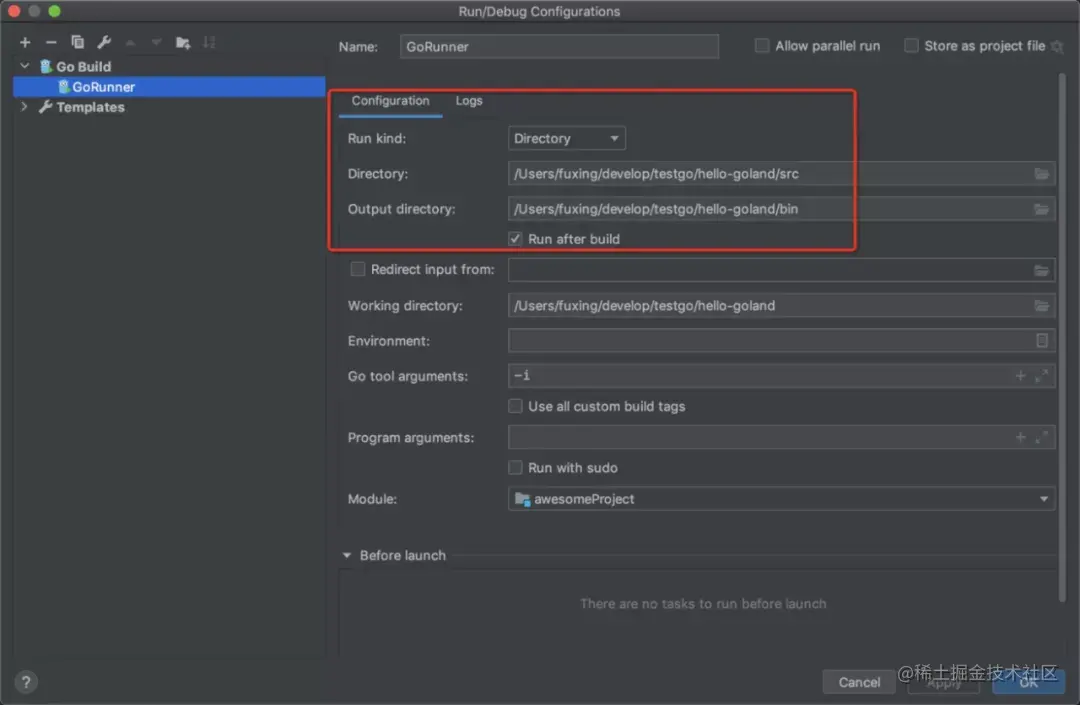Add a new run configuration with plus icon
The width and height of the screenshot is (1080, 705).
25,43
